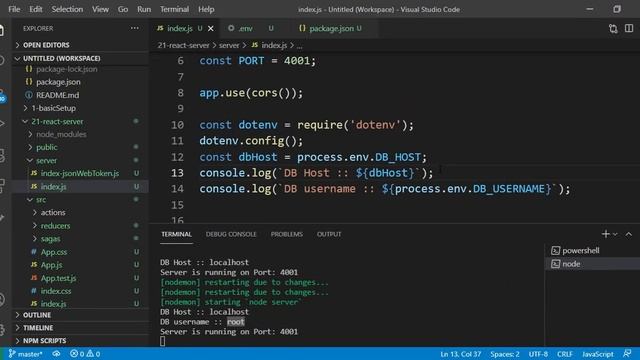The image size is (640, 360).
Task: Create a new terminal with plus icon
Action: pyautogui.click(x=606, y=234)
